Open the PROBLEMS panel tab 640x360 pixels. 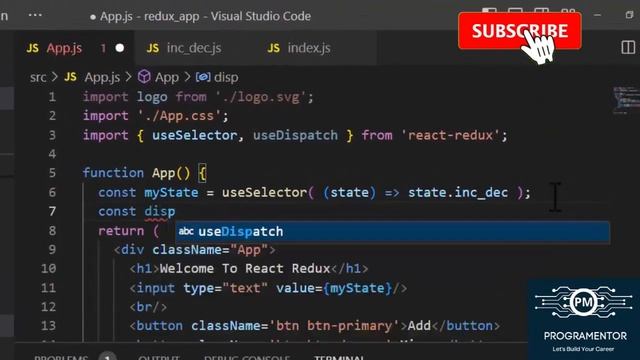tap(61, 358)
